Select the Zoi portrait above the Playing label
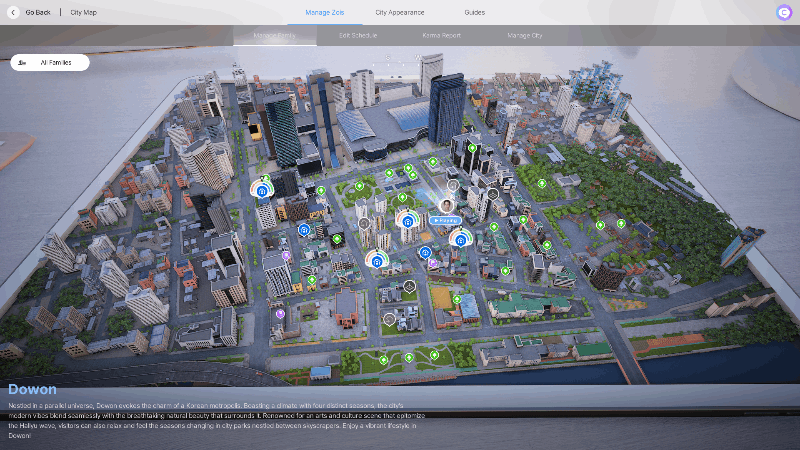 [446, 205]
